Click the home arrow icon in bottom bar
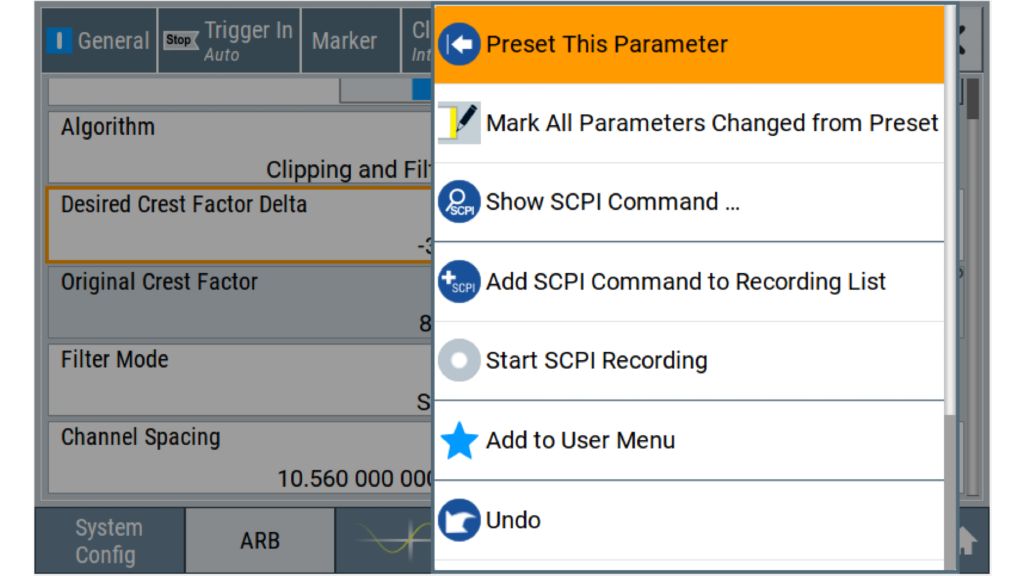The width and height of the screenshot is (1024, 576). tap(968, 540)
